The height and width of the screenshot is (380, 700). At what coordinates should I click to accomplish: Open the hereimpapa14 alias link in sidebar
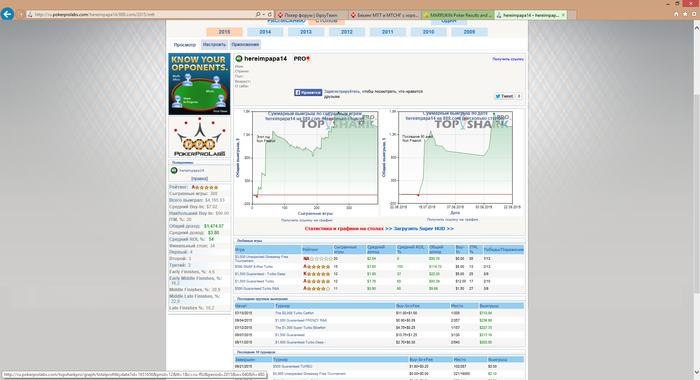point(192,171)
